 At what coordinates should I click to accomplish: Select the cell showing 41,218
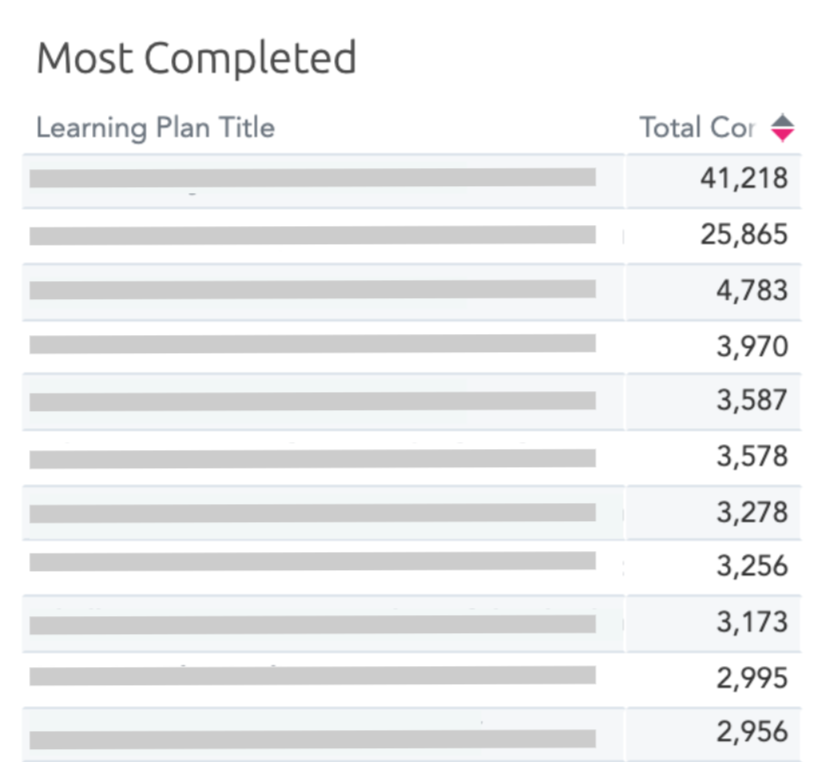click(744, 180)
